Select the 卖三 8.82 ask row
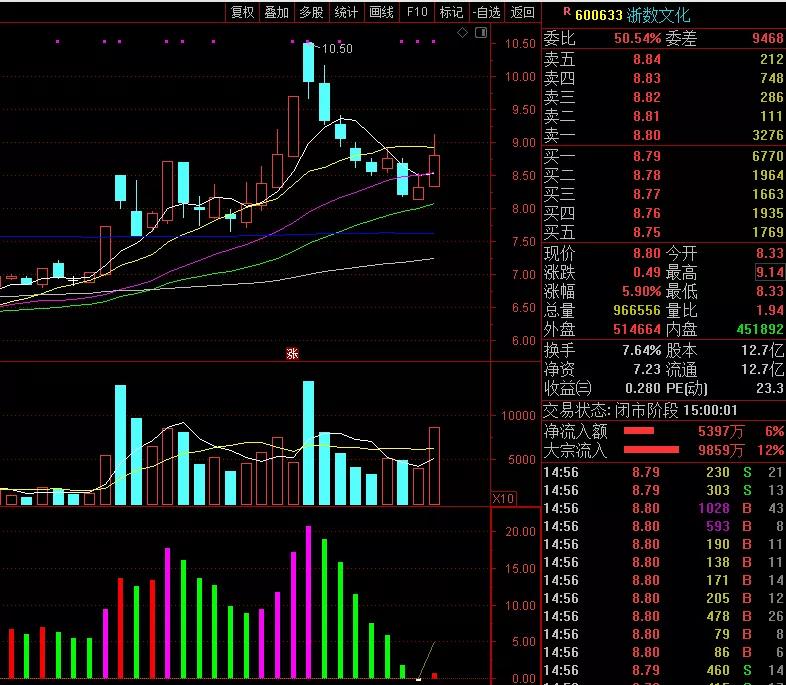This screenshot has width=786, height=685. tap(664, 97)
